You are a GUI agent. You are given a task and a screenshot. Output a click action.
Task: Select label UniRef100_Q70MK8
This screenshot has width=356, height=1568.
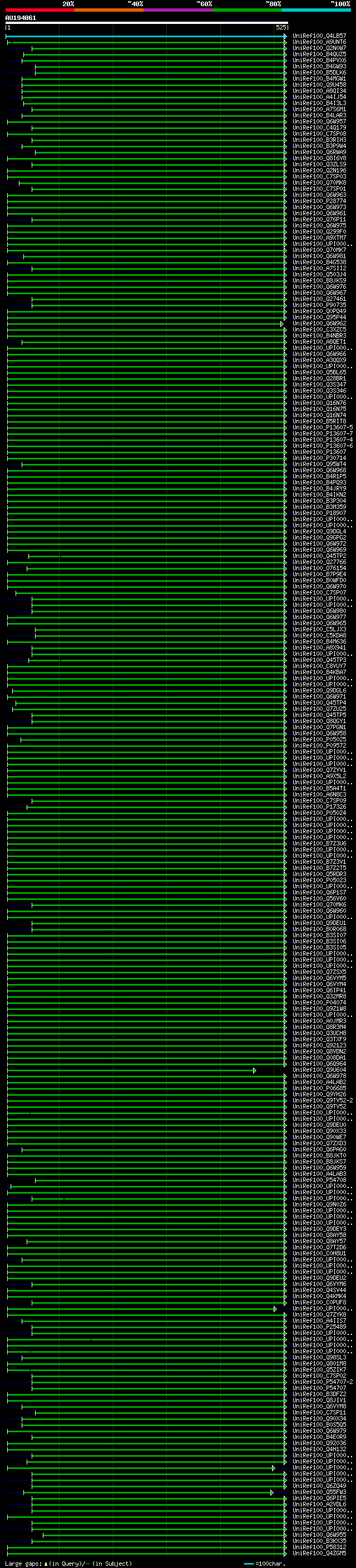319,182
